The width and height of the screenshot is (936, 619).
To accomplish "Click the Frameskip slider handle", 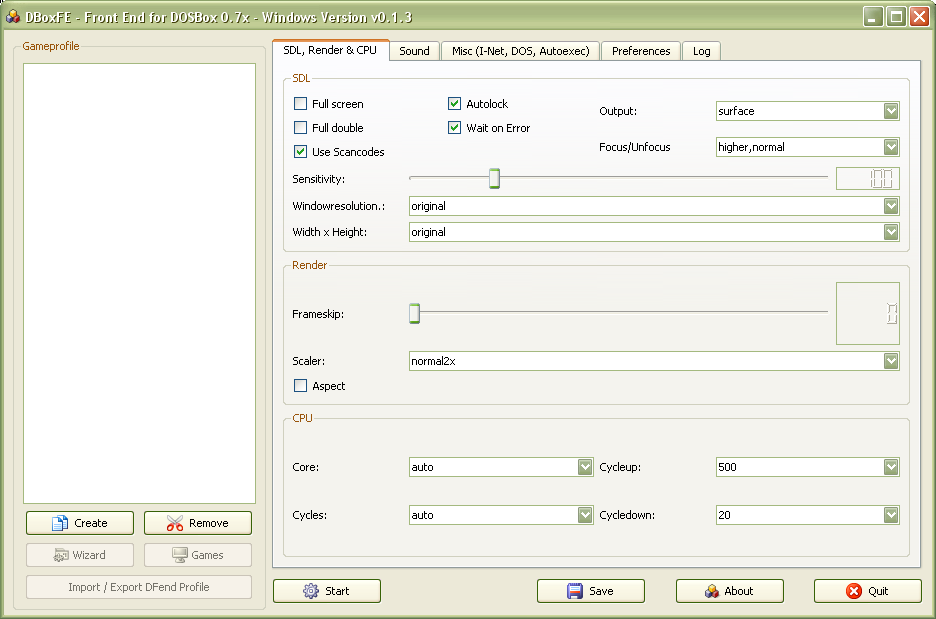I will [414, 313].
